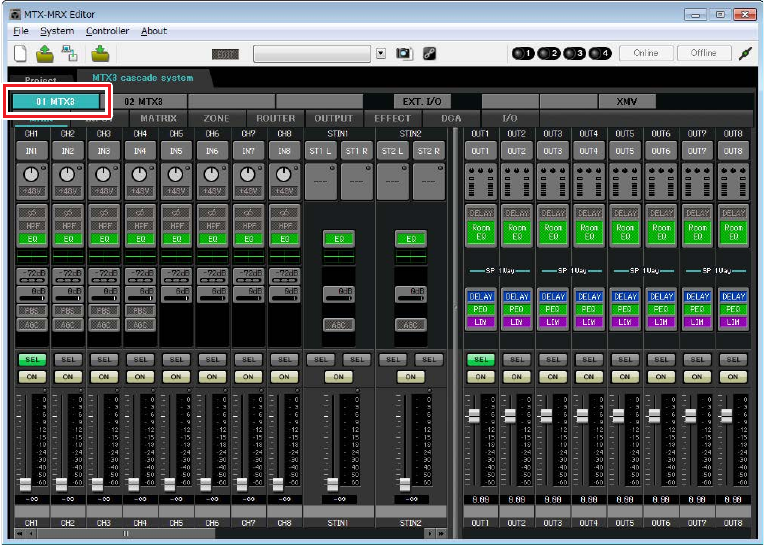Open CH2 FBS block
The height and width of the screenshot is (545, 764).
(68, 310)
